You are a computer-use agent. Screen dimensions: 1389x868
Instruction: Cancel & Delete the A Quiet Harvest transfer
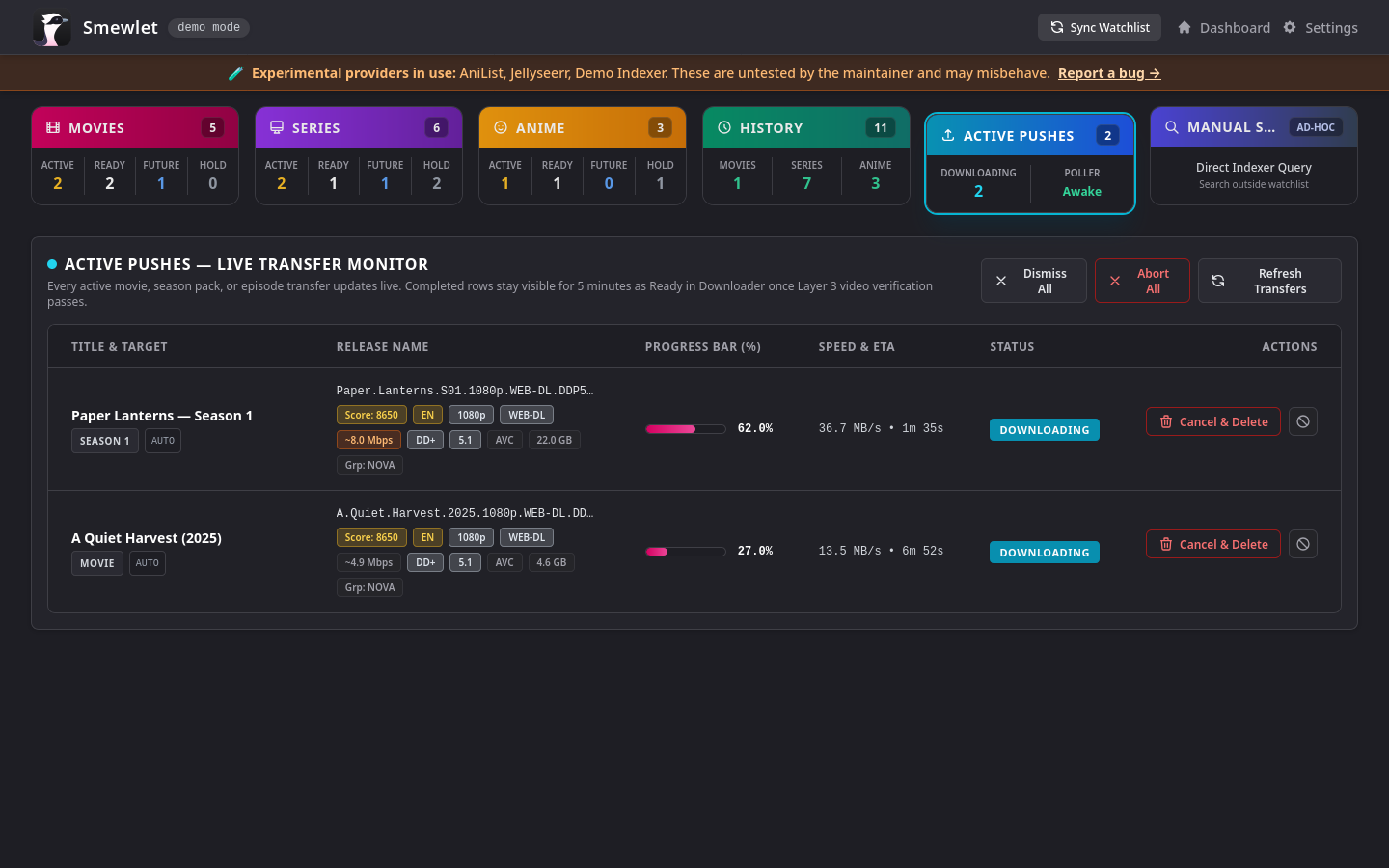[x=1213, y=544]
